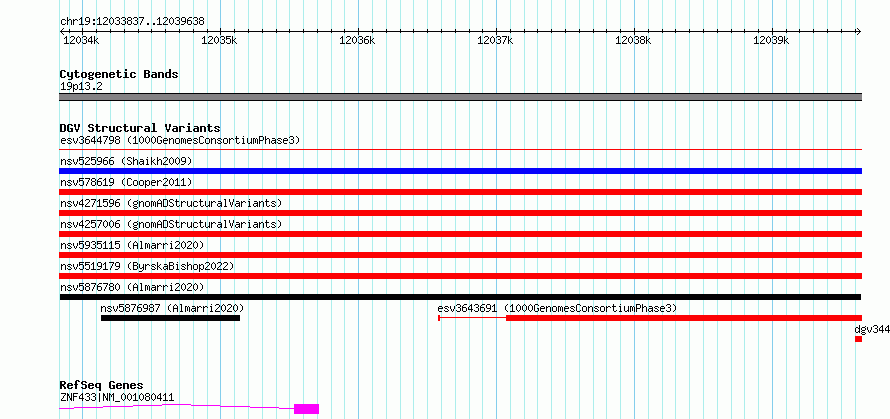This screenshot has height=419, width=890.
Task: Open the DGV Structural Variants track heading
Action: click(140, 128)
